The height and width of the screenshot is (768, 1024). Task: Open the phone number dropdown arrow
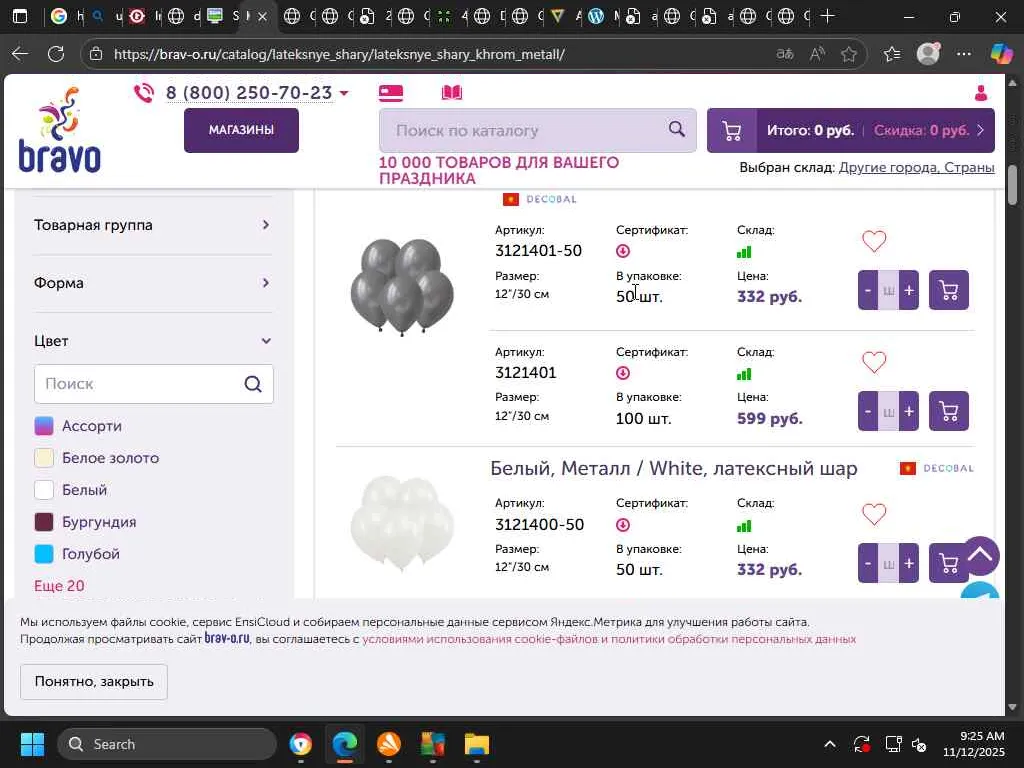click(344, 93)
